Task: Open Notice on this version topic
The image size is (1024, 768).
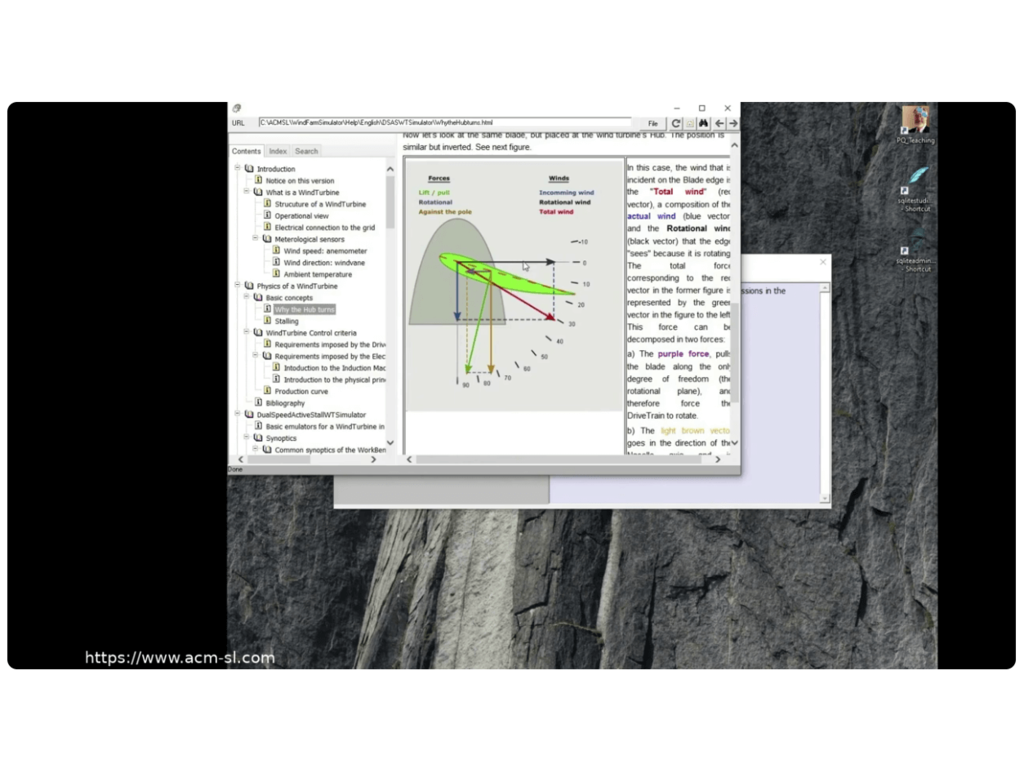Action: [300, 181]
